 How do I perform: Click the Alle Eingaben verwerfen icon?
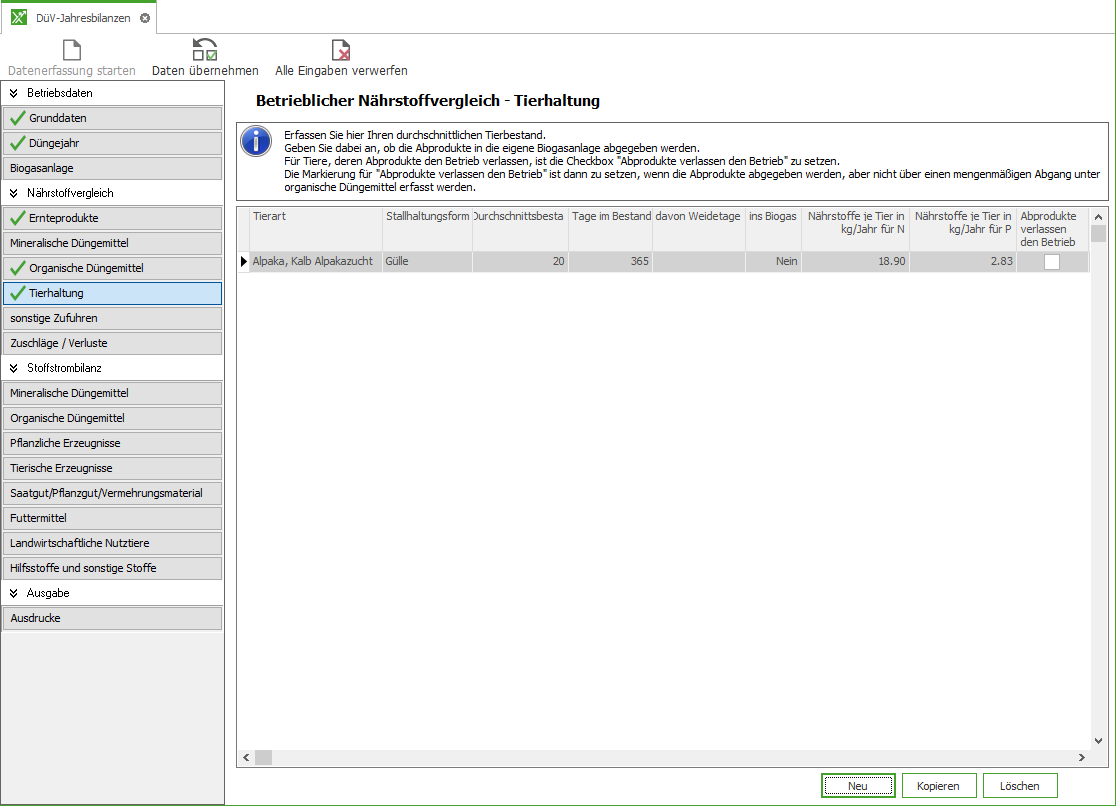(341, 50)
